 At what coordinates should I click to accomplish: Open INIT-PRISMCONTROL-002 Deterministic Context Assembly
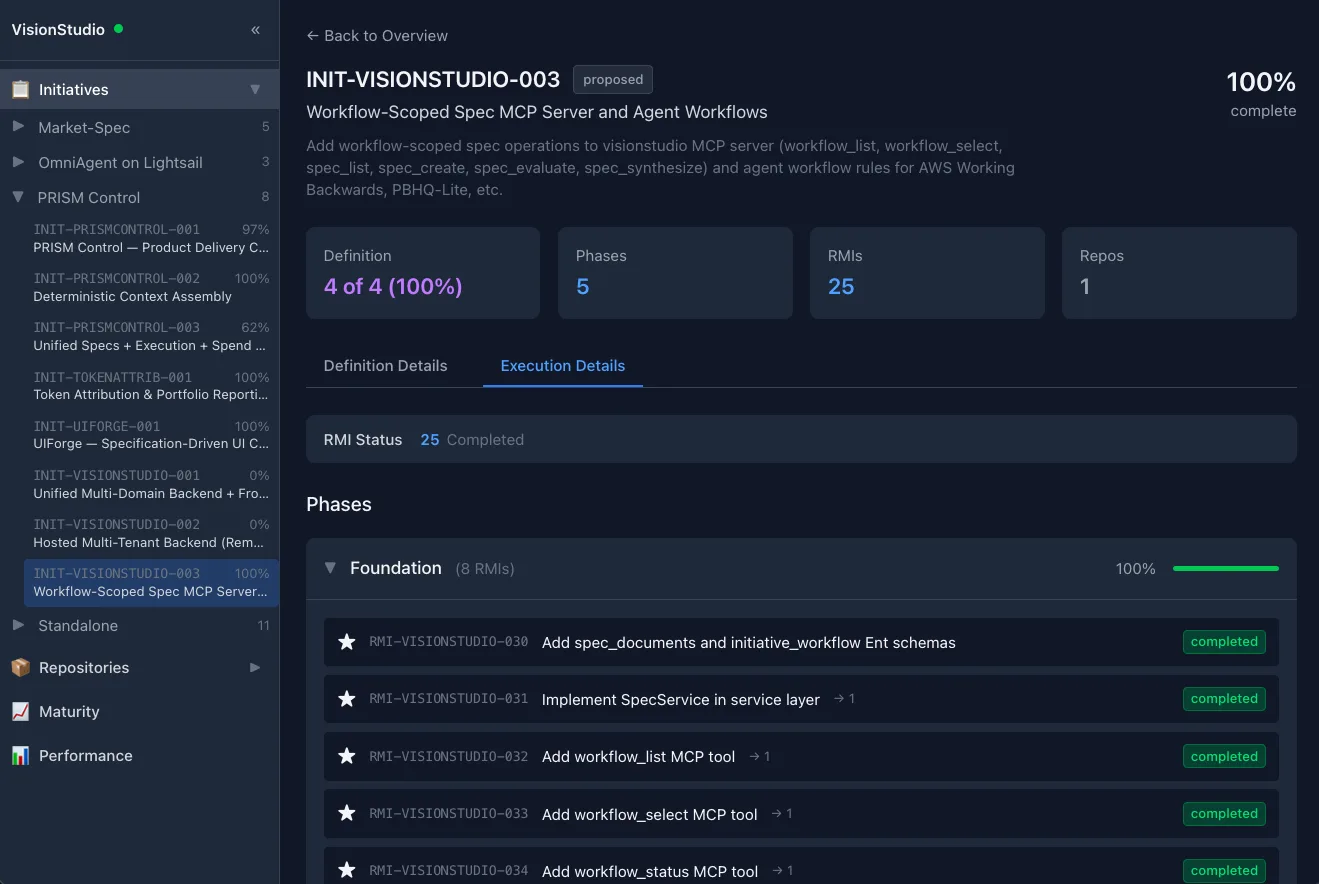(151, 287)
